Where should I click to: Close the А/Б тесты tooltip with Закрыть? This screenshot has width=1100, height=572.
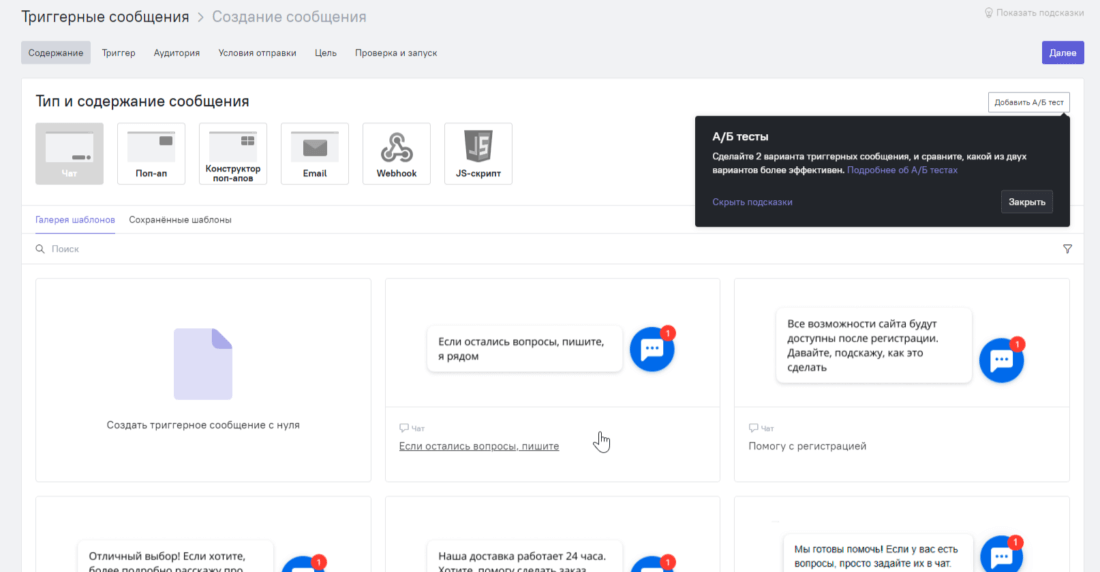coord(1026,202)
